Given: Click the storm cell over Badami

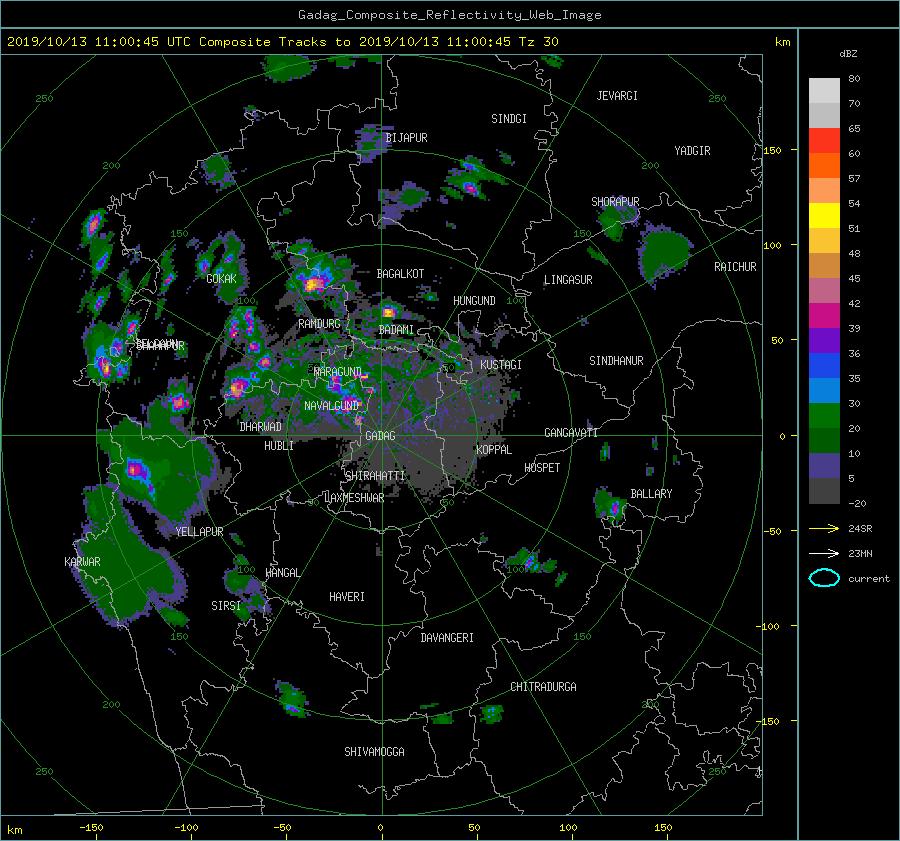Looking at the screenshot, I should (x=389, y=312).
